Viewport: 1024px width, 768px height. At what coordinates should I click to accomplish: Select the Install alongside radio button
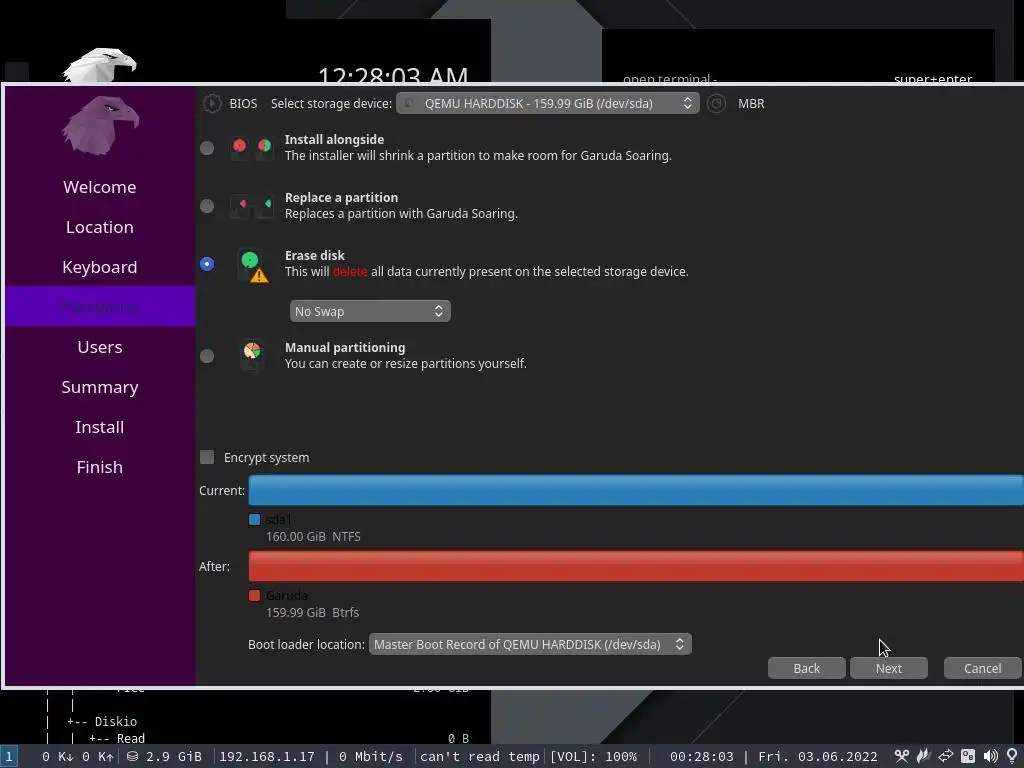click(207, 148)
